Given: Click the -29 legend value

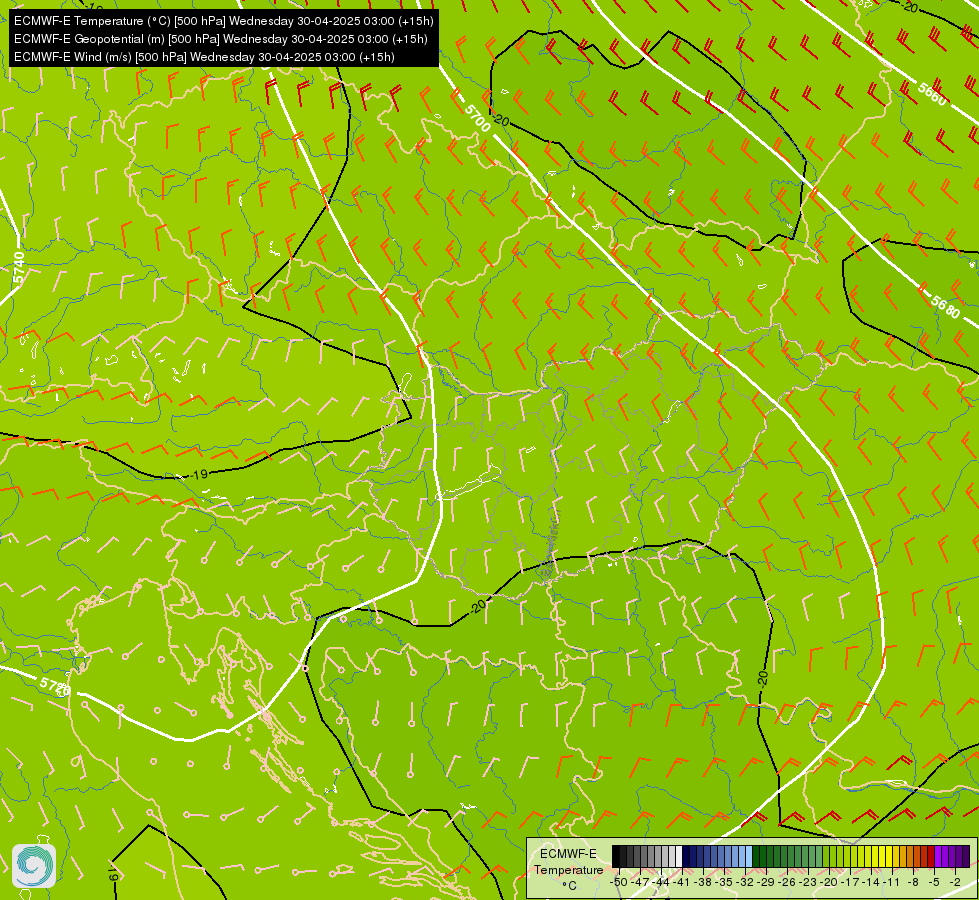Looking at the screenshot, I should (x=765, y=882).
